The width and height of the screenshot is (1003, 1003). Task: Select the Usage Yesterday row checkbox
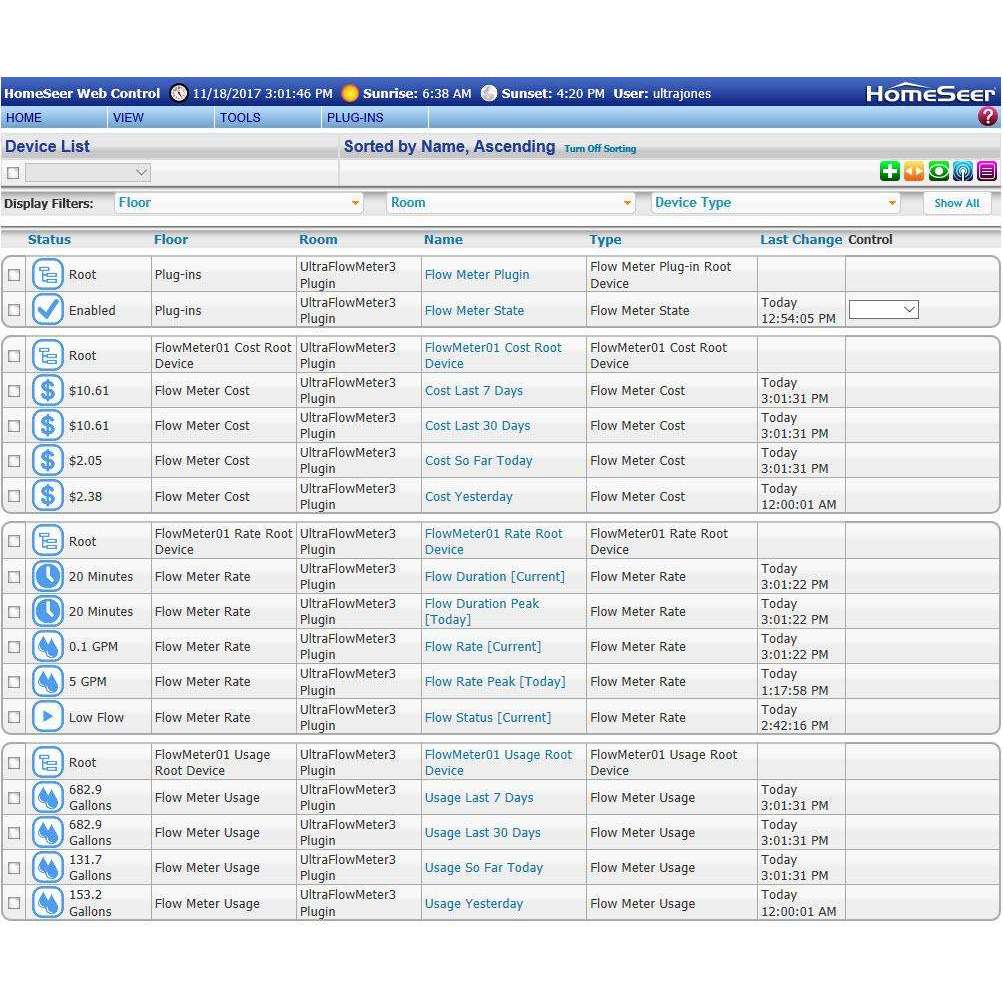(14, 904)
